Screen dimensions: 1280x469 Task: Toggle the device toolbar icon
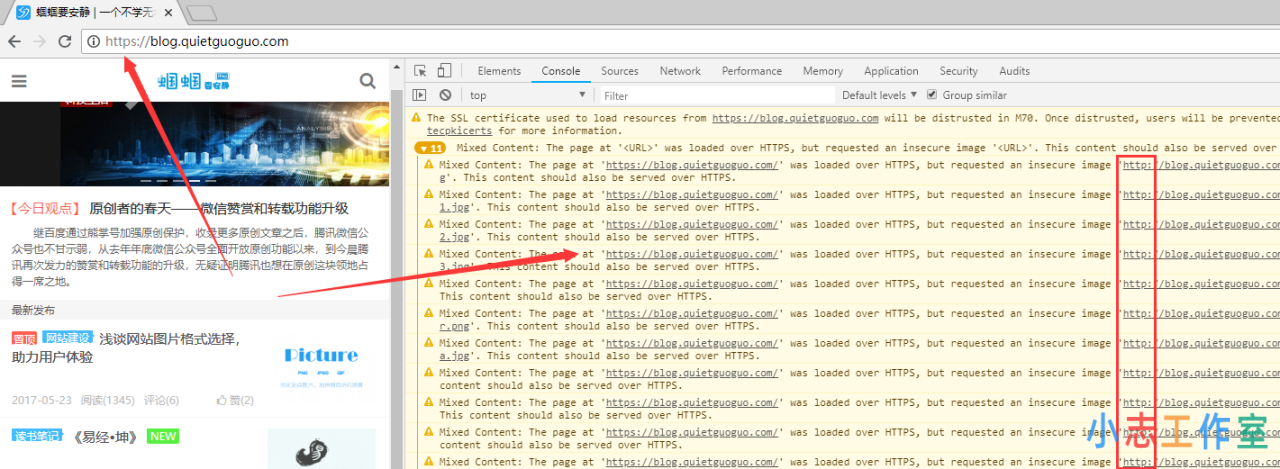[x=444, y=71]
